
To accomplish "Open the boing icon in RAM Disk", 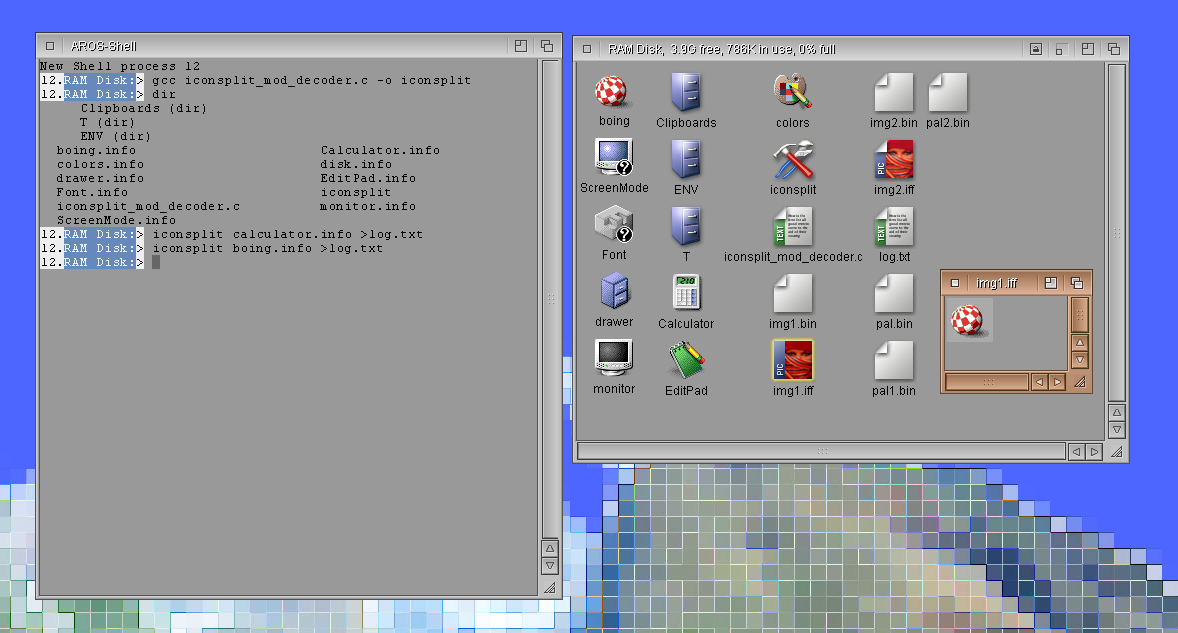I will [614, 93].
